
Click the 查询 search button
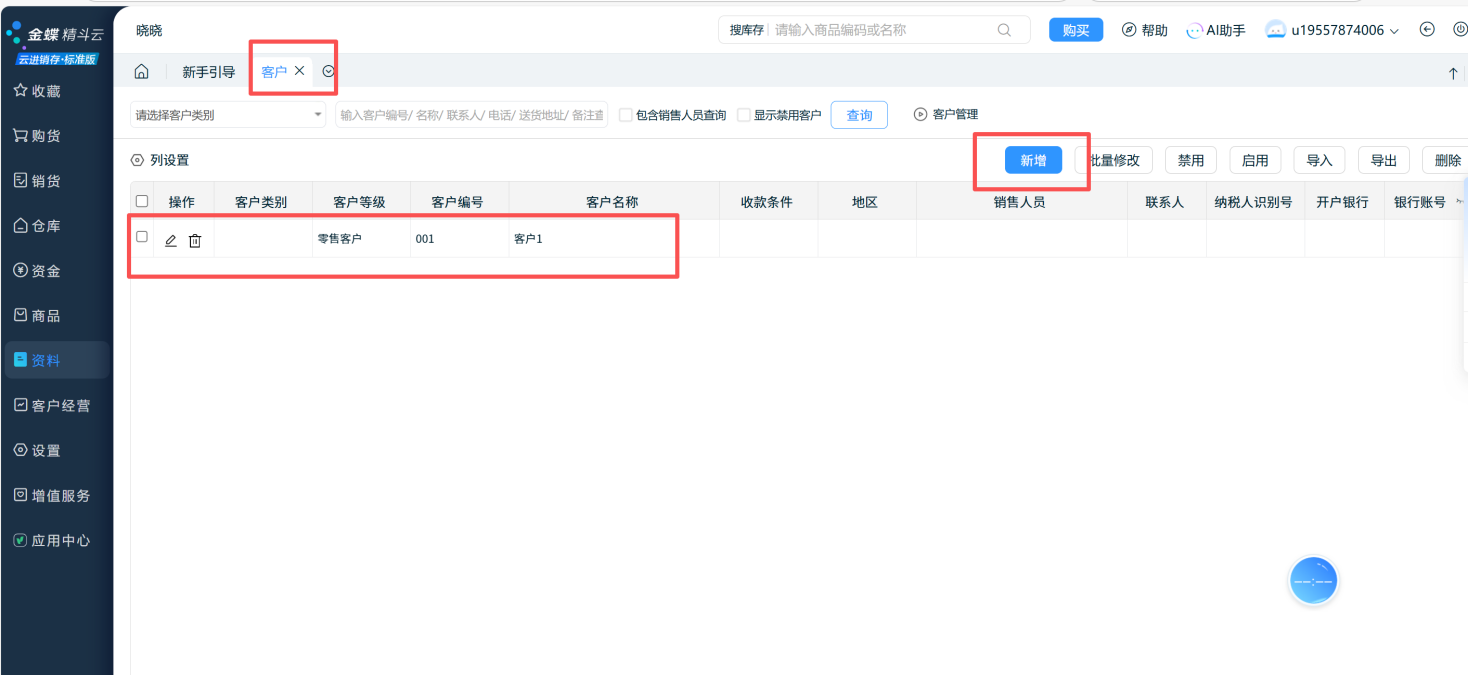tap(859, 115)
